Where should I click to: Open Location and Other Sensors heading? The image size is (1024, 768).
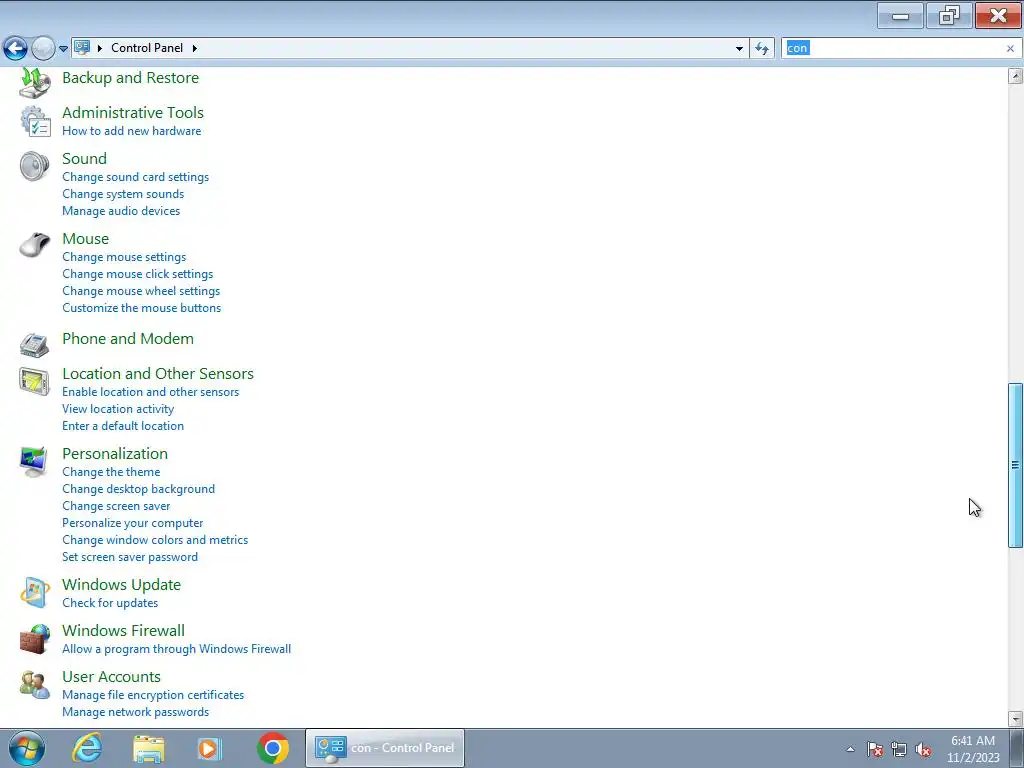(x=158, y=374)
